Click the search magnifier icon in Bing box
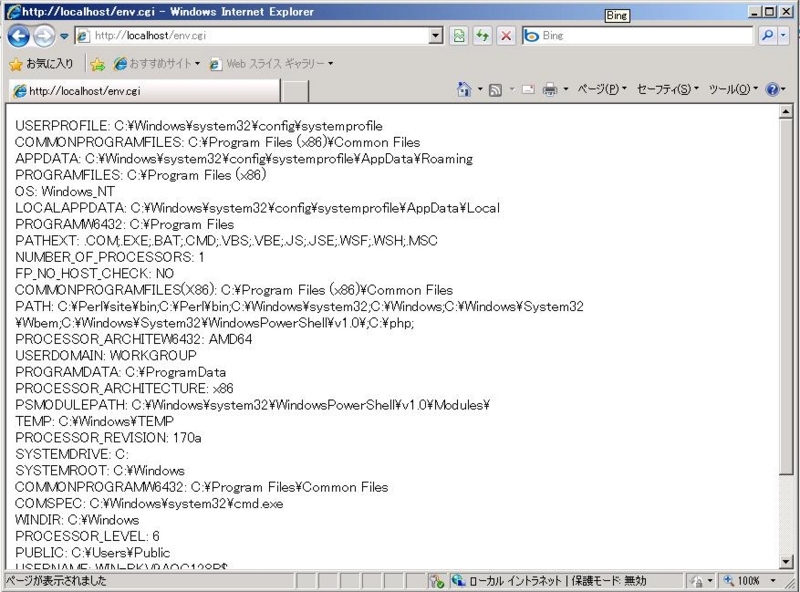 point(766,36)
